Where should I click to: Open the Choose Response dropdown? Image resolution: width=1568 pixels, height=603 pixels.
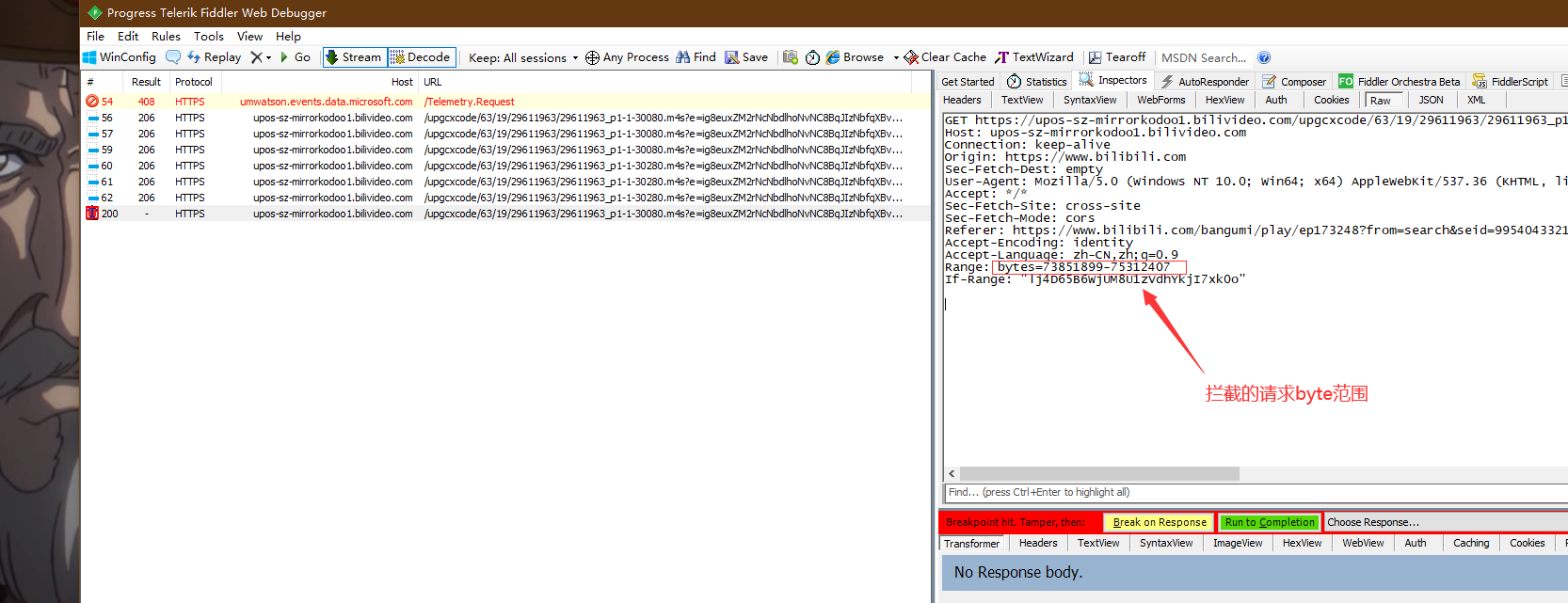pyautogui.click(x=1445, y=522)
